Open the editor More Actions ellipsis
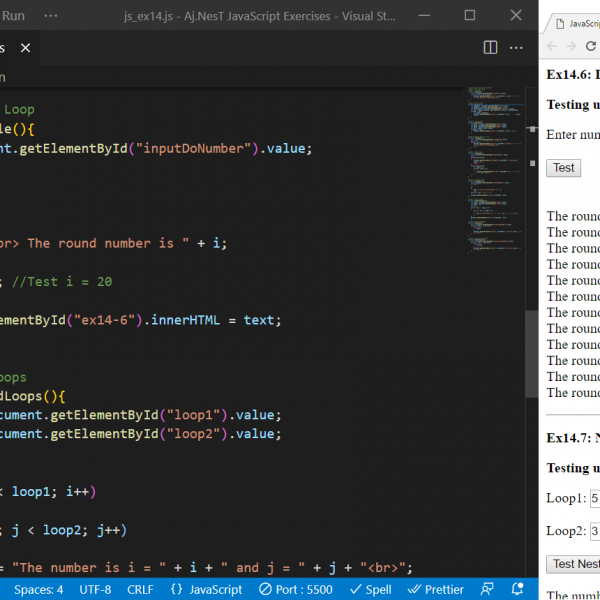This screenshot has width=600, height=600. coord(517,47)
